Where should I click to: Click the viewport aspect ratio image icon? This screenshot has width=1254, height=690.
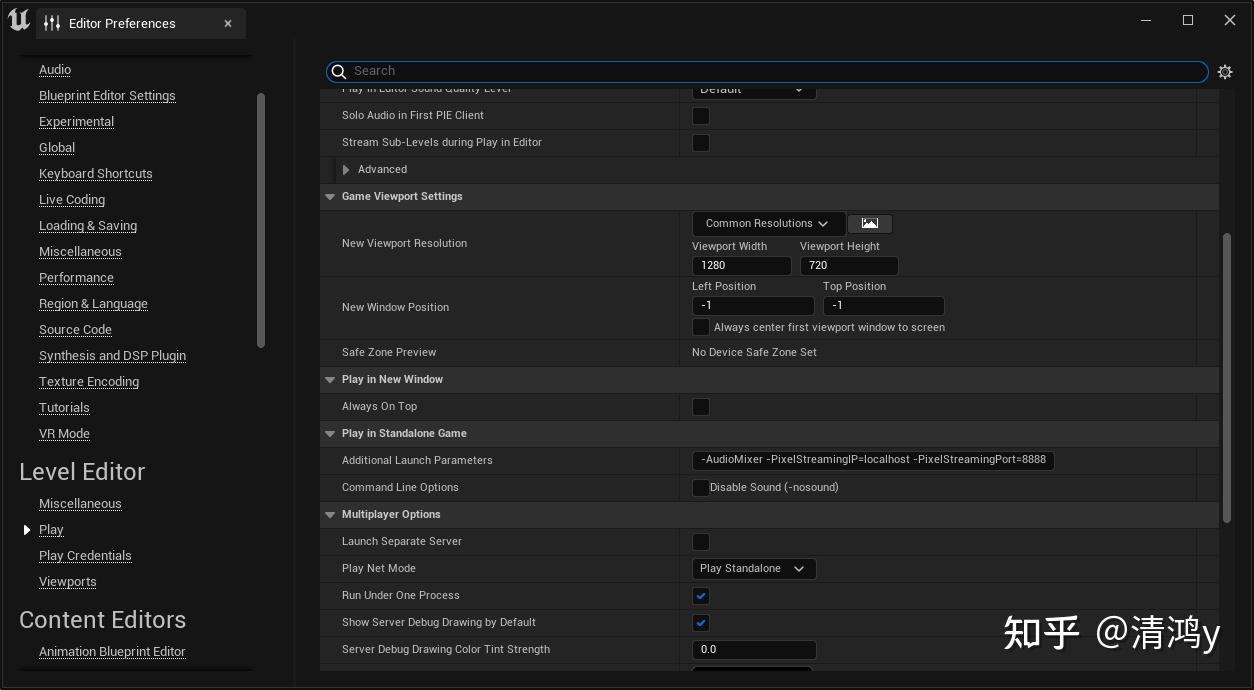click(870, 224)
